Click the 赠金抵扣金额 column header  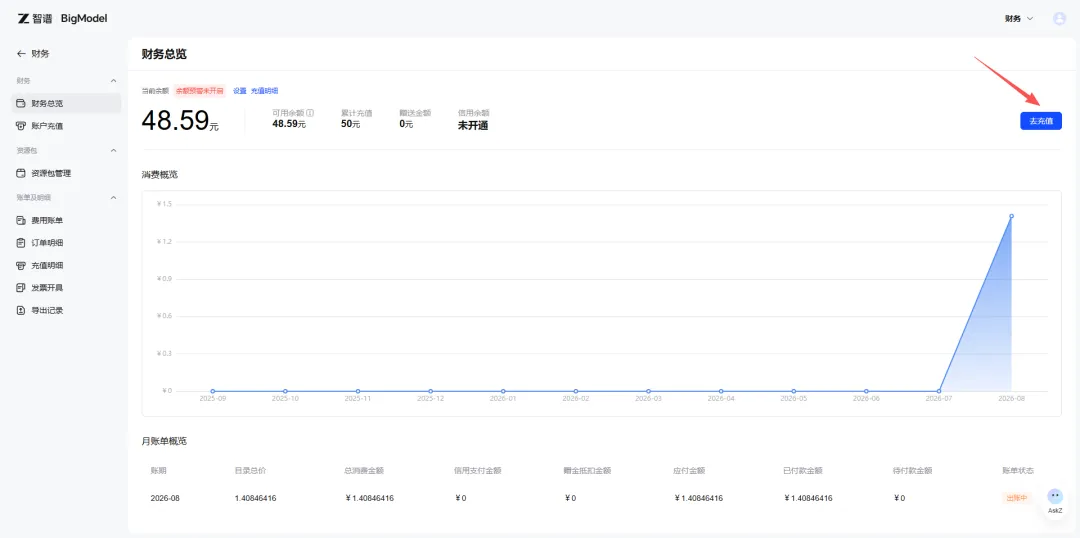coord(588,470)
